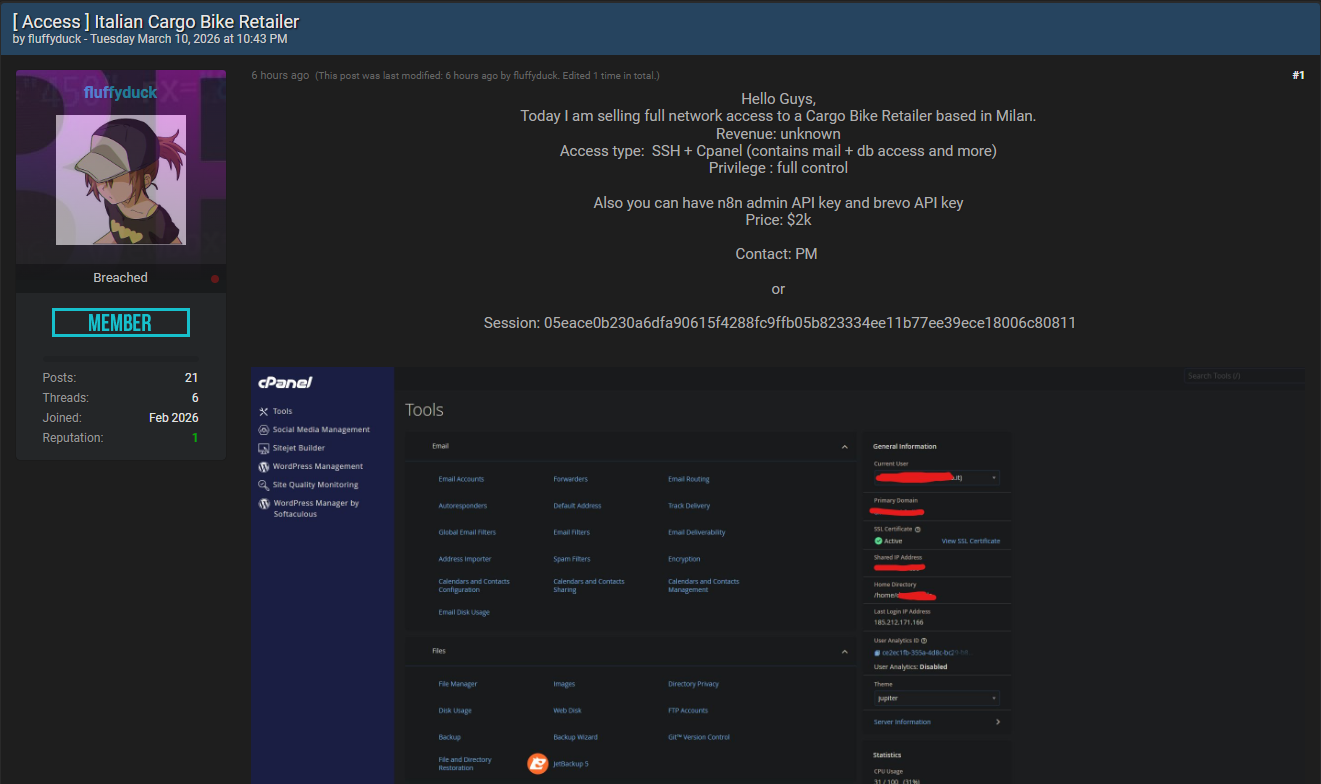
Task: Open the Current User dropdown
Action: point(936,478)
